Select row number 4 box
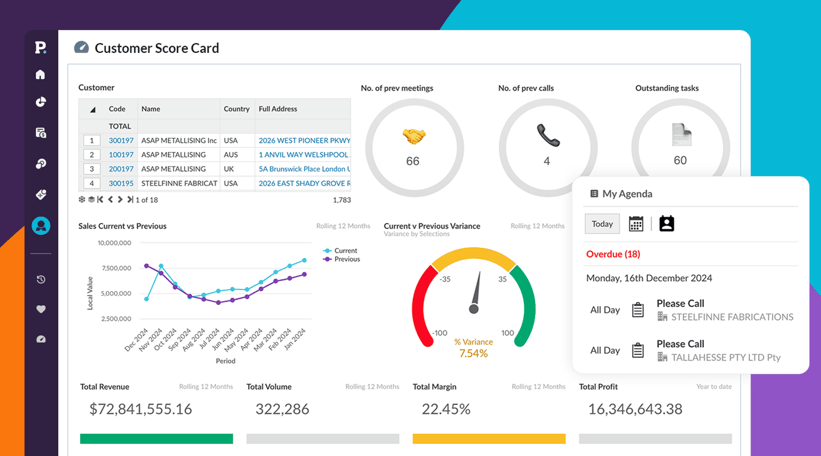The width and height of the screenshot is (821, 456). (92, 183)
